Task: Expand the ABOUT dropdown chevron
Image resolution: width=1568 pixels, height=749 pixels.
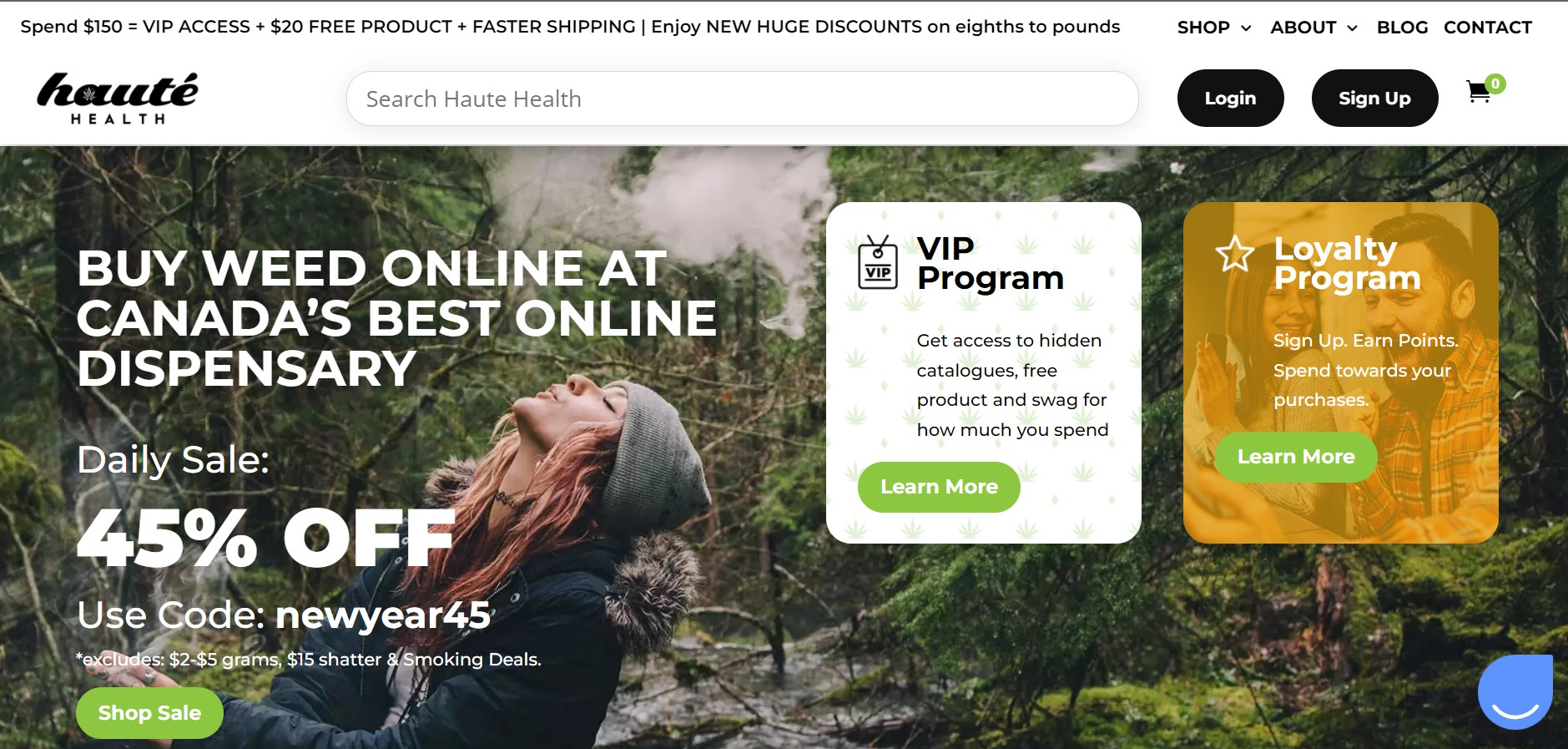Action: 1352,28
